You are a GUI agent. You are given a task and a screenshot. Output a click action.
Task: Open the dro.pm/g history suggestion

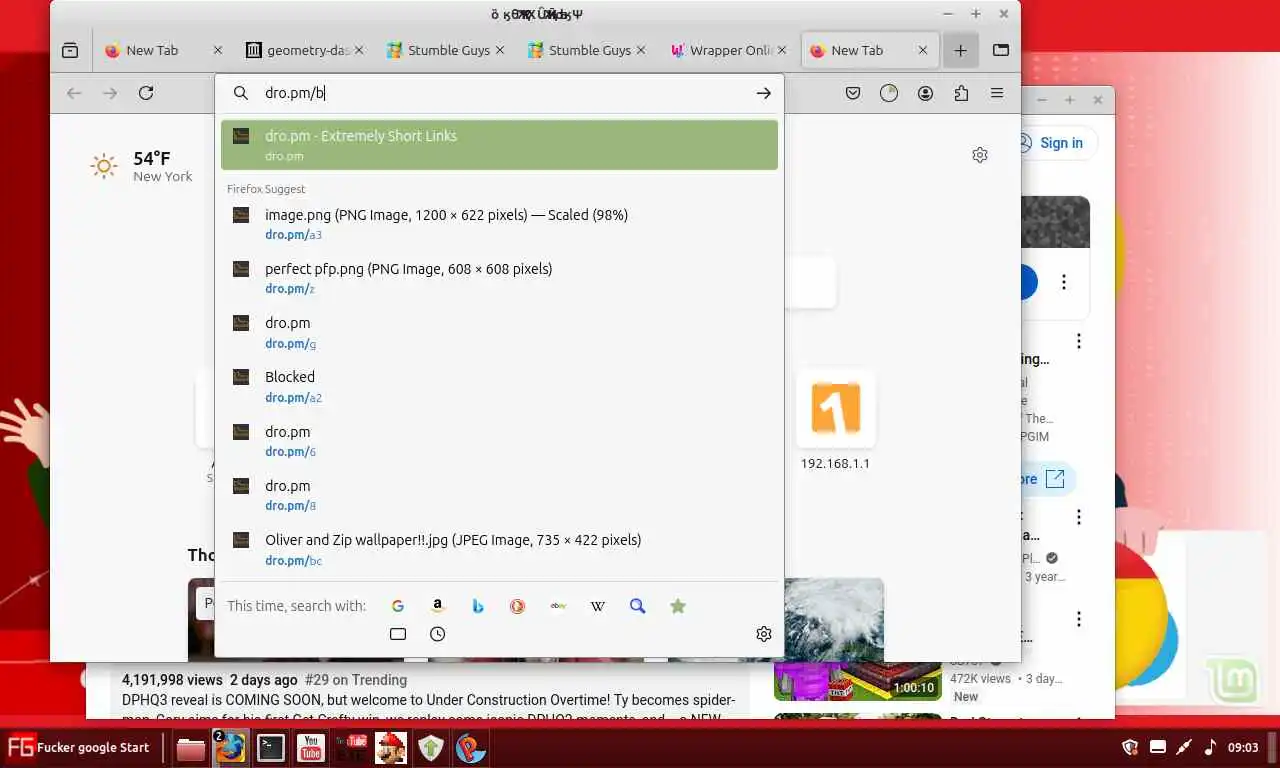tap(499, 332)
